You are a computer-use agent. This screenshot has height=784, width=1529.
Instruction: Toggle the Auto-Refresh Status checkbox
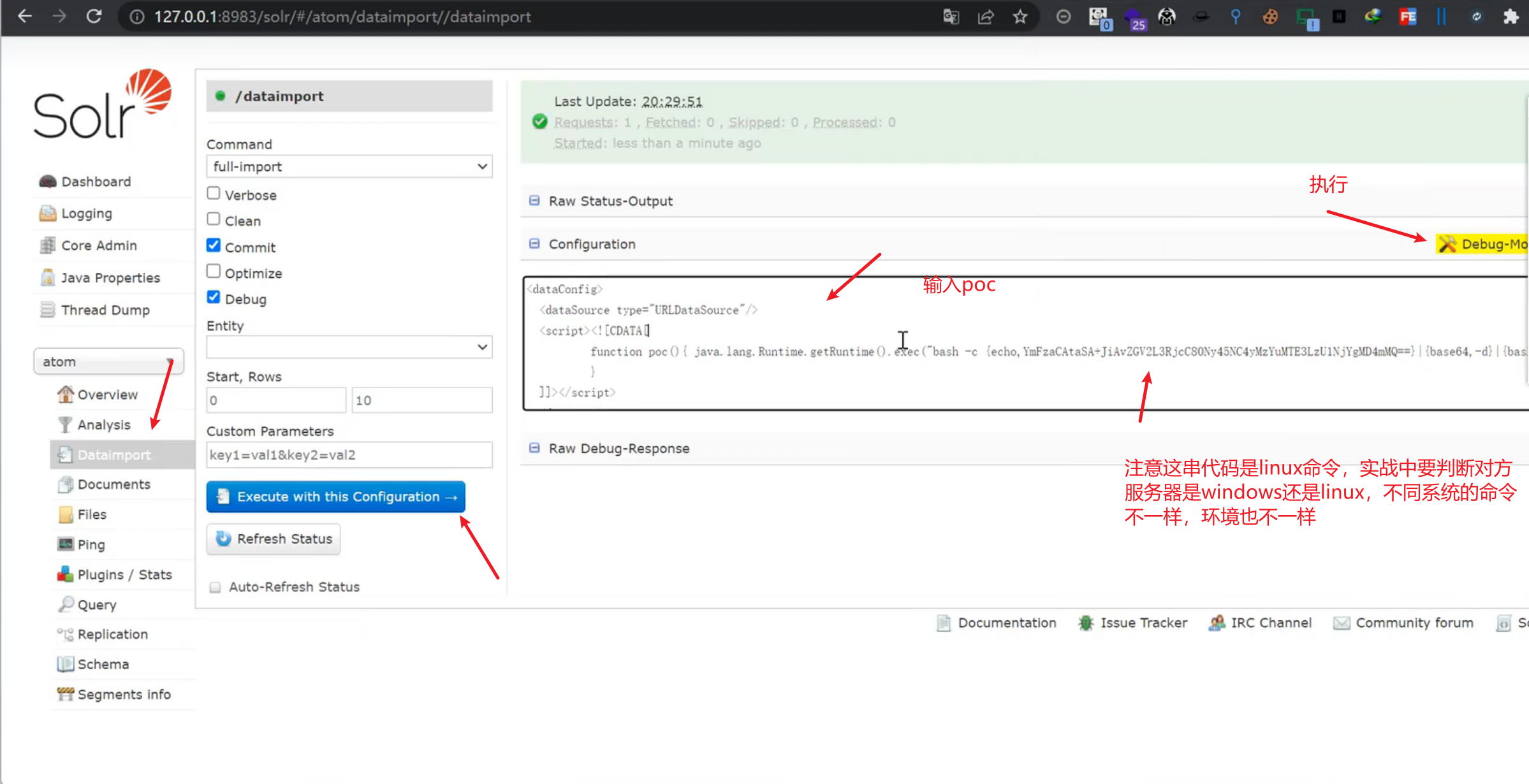click(216, 587)
